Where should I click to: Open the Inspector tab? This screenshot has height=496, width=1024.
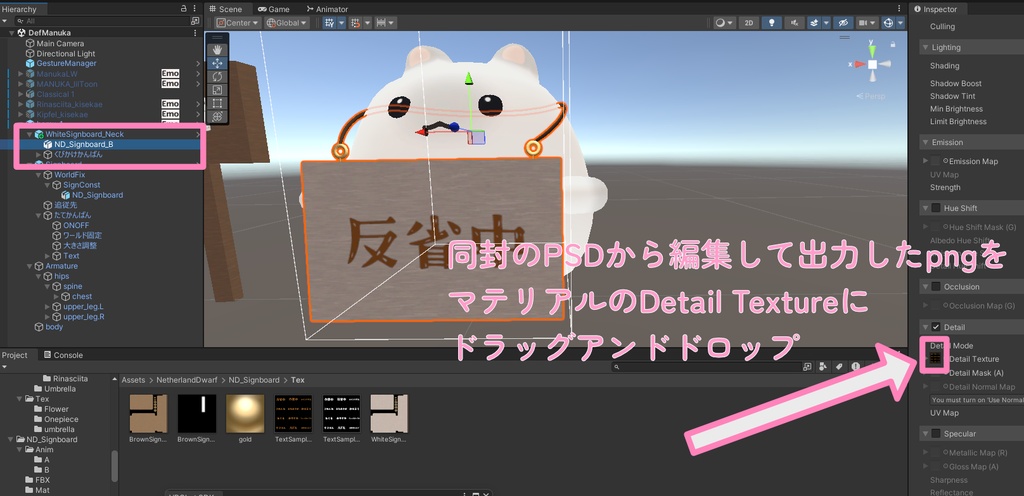coord(936,9)
